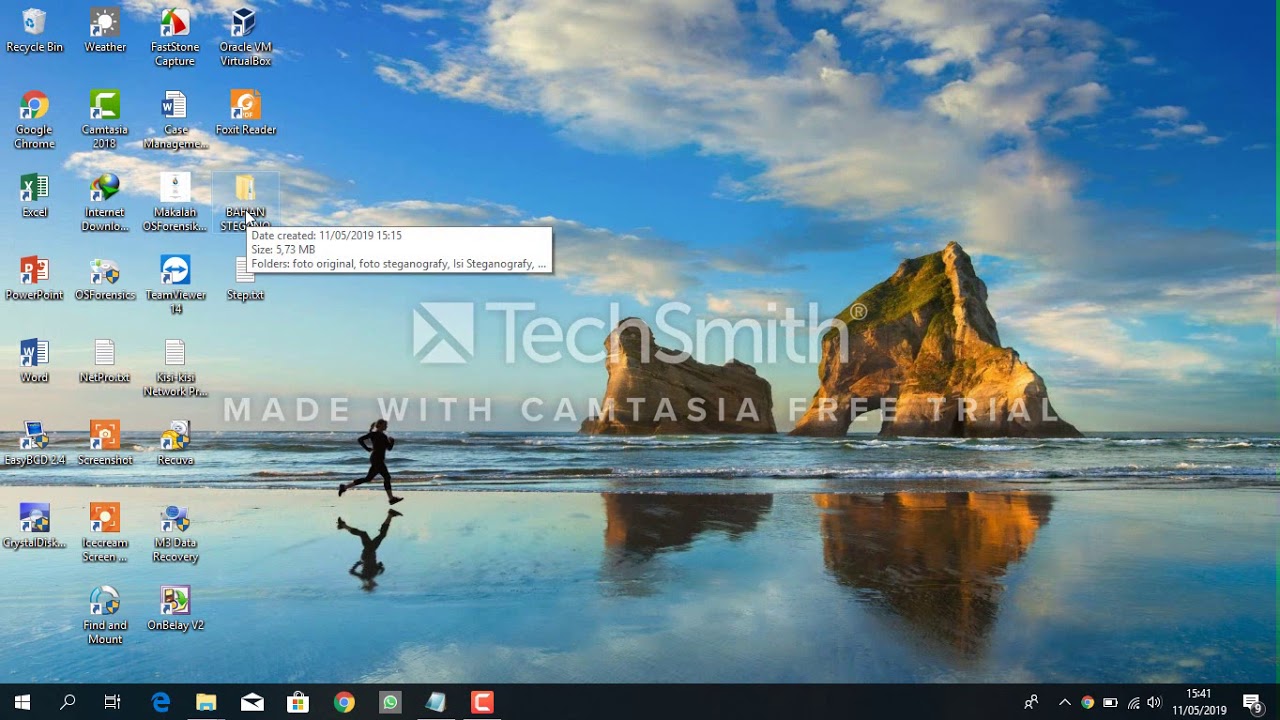Select the Step.txt file

(245, 279)
